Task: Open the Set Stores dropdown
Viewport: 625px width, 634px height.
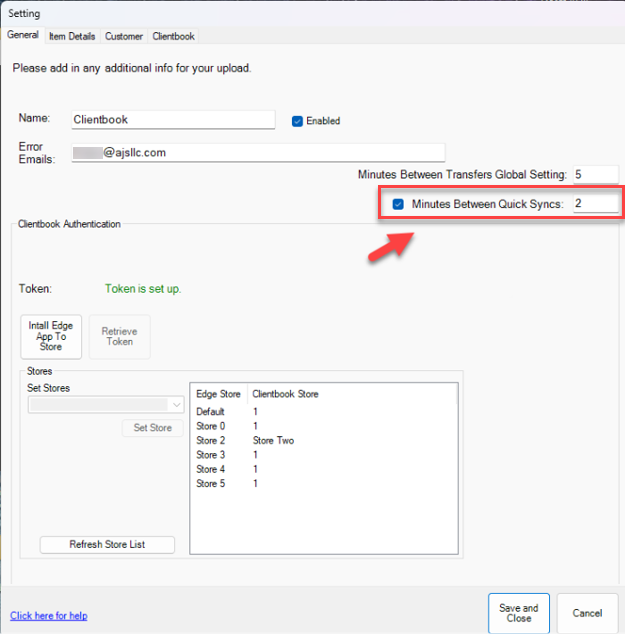Action: pos(106,405)
